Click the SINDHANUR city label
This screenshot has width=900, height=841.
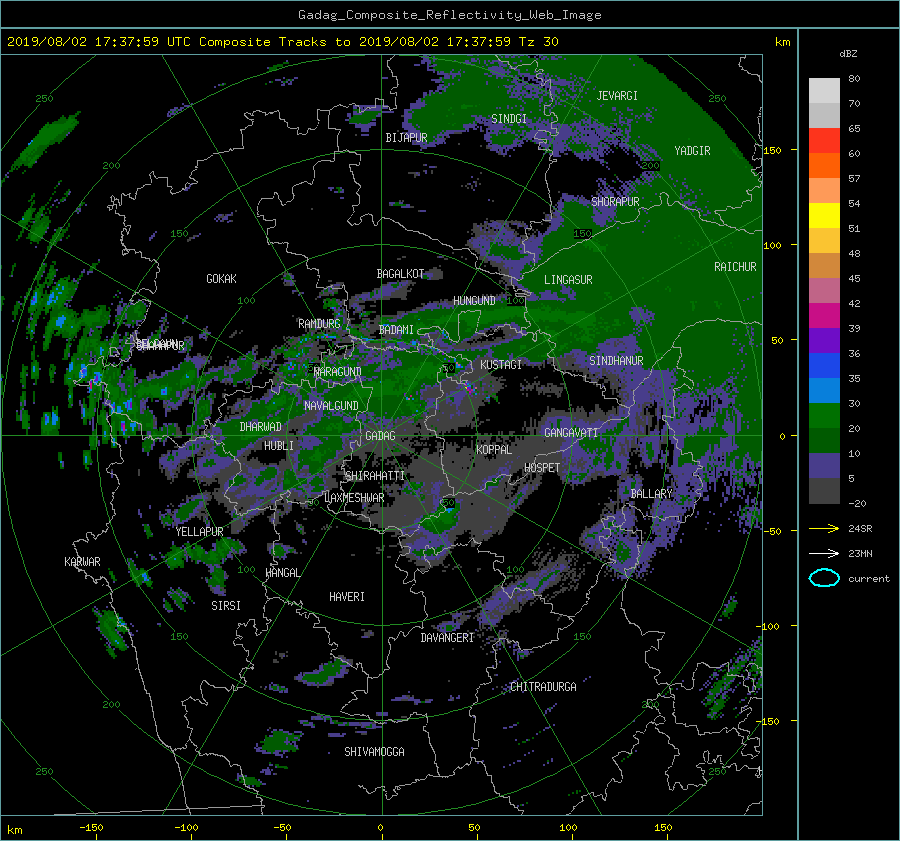click(616, 361)
